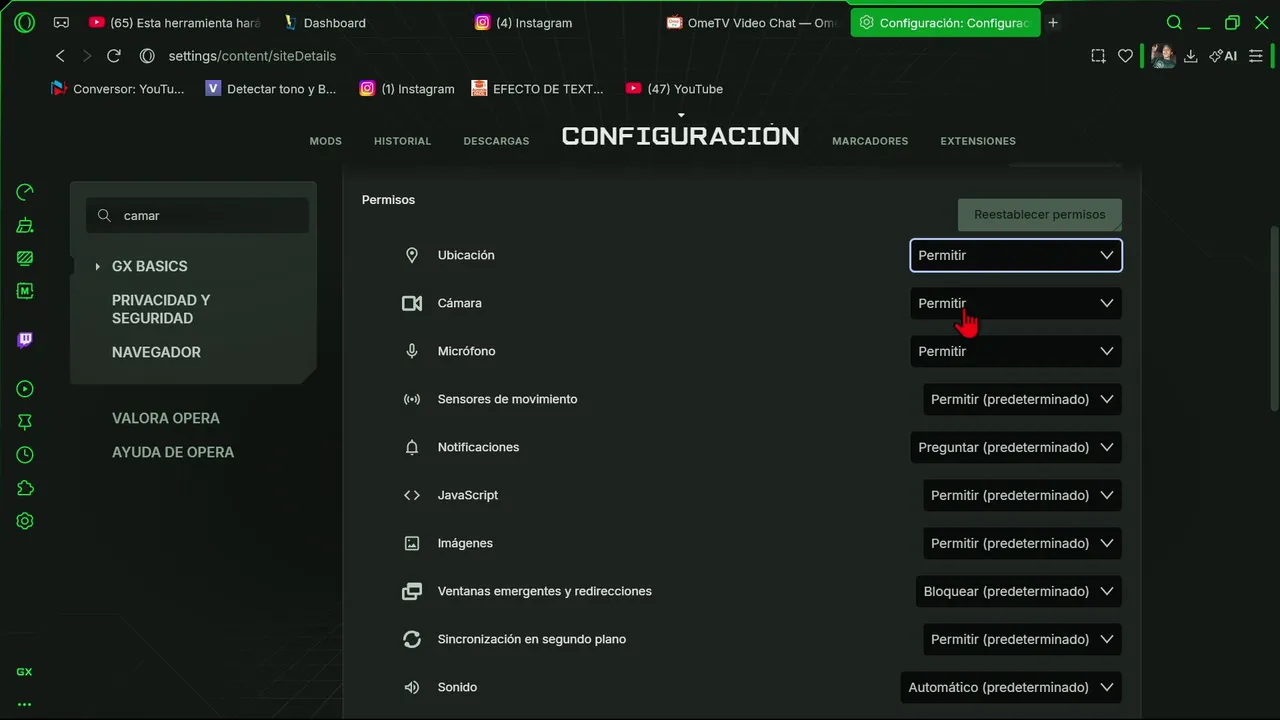
Task: Open the Micrófono permission dropdown
Action: [x=1015, y=351]
